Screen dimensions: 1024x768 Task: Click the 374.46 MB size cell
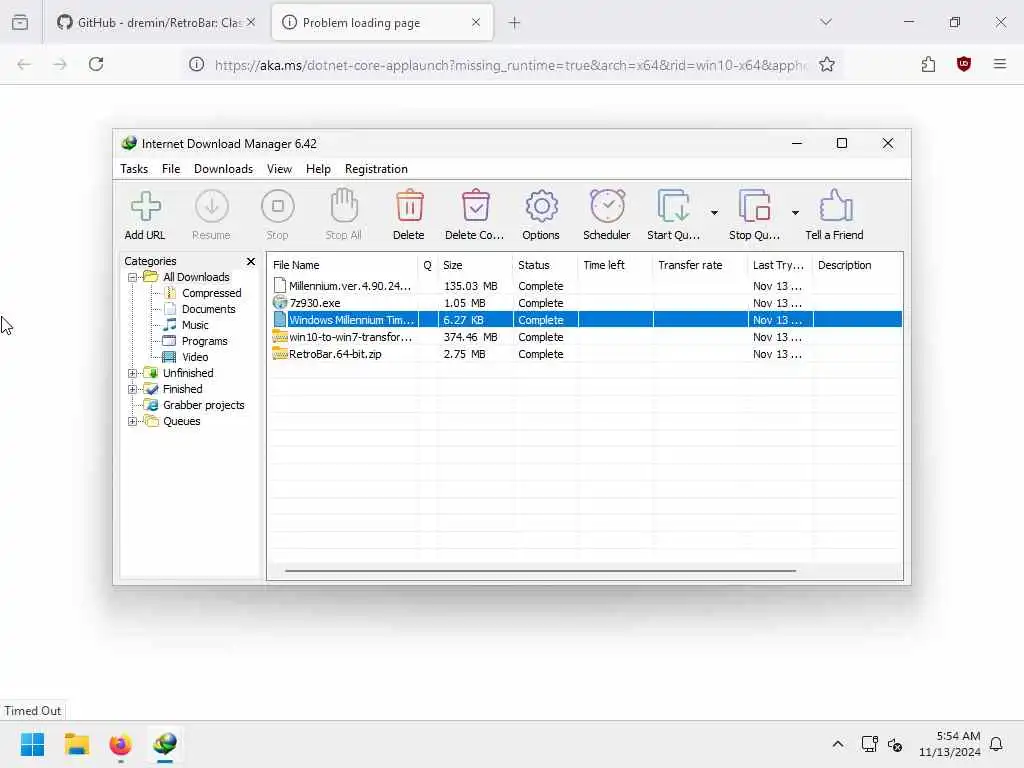coord(470,337)
